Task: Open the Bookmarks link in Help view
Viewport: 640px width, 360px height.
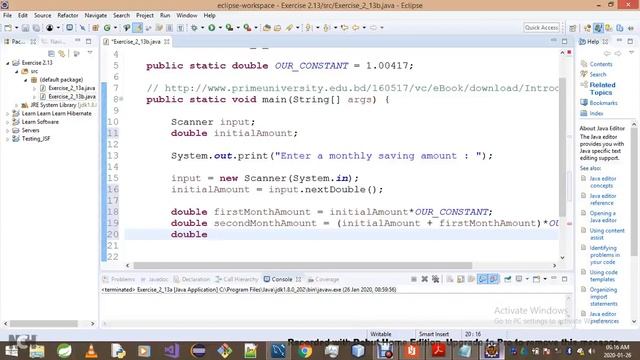Action: [x=603, y=103]
